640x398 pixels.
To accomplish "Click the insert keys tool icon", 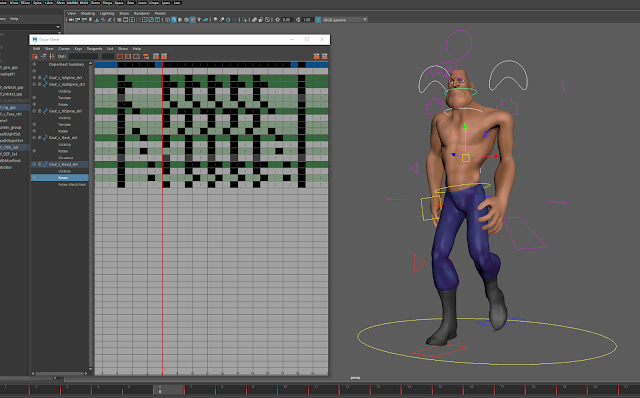I will pyautogui.click(x=43, y=56).
